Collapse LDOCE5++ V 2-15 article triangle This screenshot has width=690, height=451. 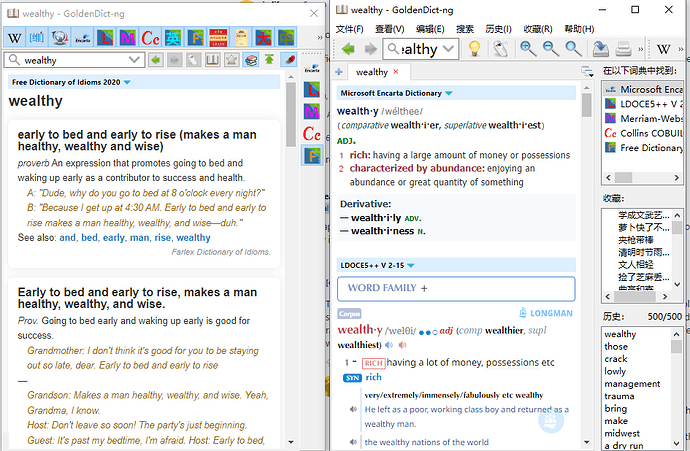pos(411,265)
